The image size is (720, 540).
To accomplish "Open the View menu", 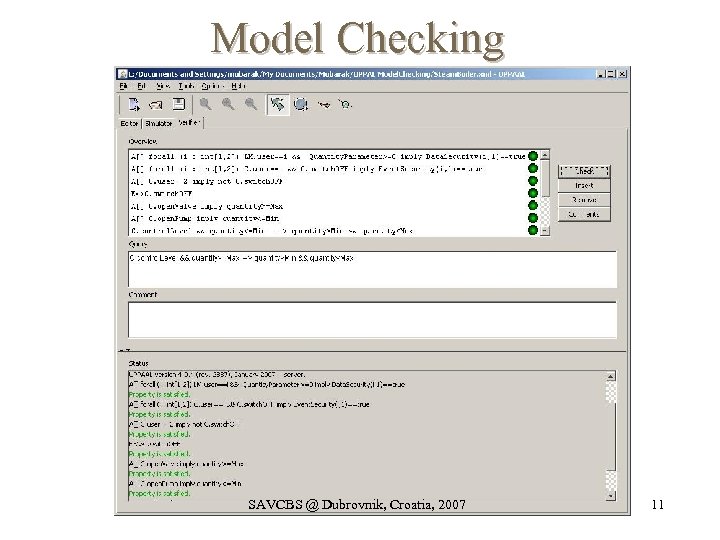I will (163, 86).
